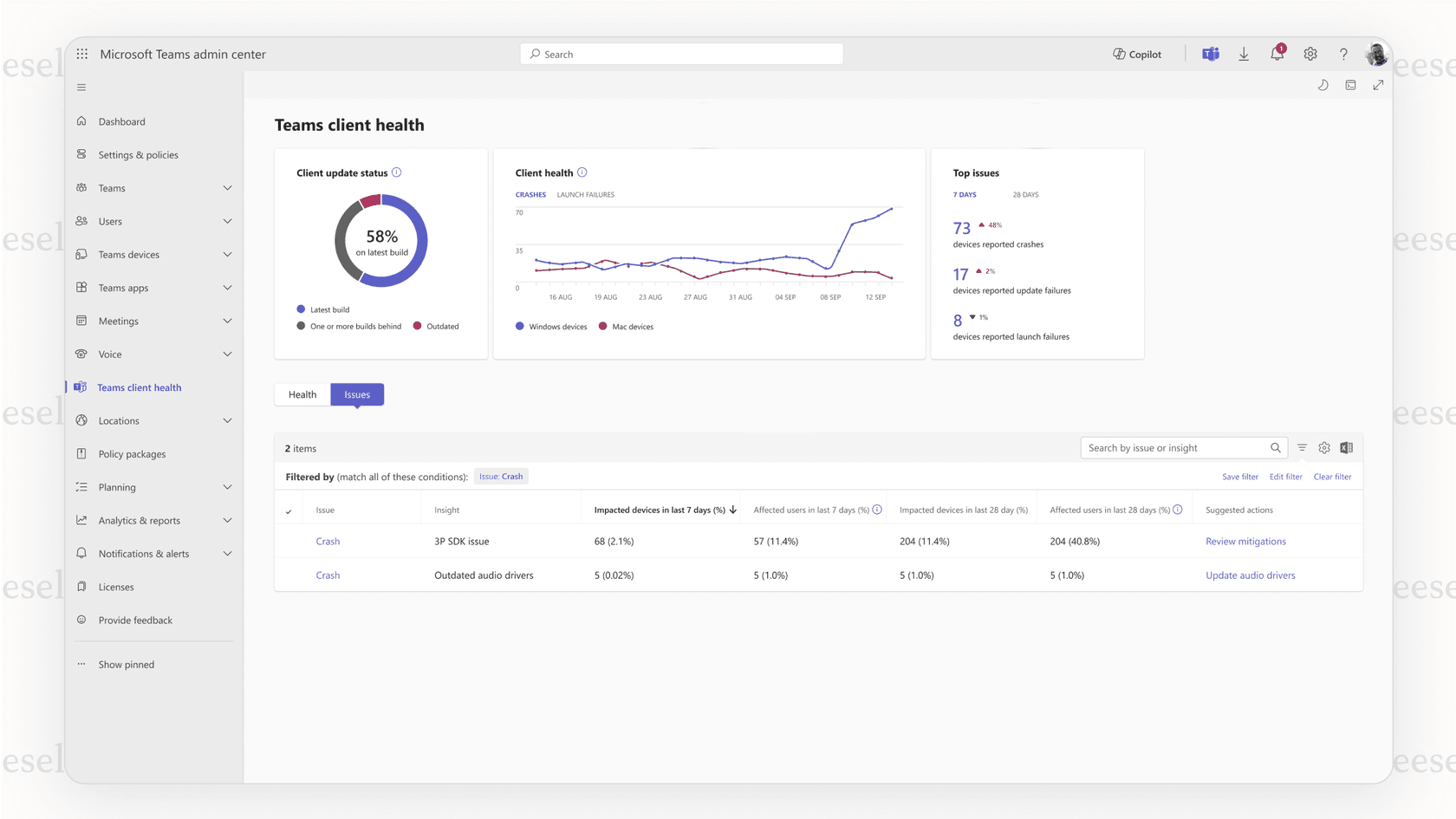Toggle dark mode using the moon icon
The width and height of the screenshot is (1456, 819).
pos(1323,85)
